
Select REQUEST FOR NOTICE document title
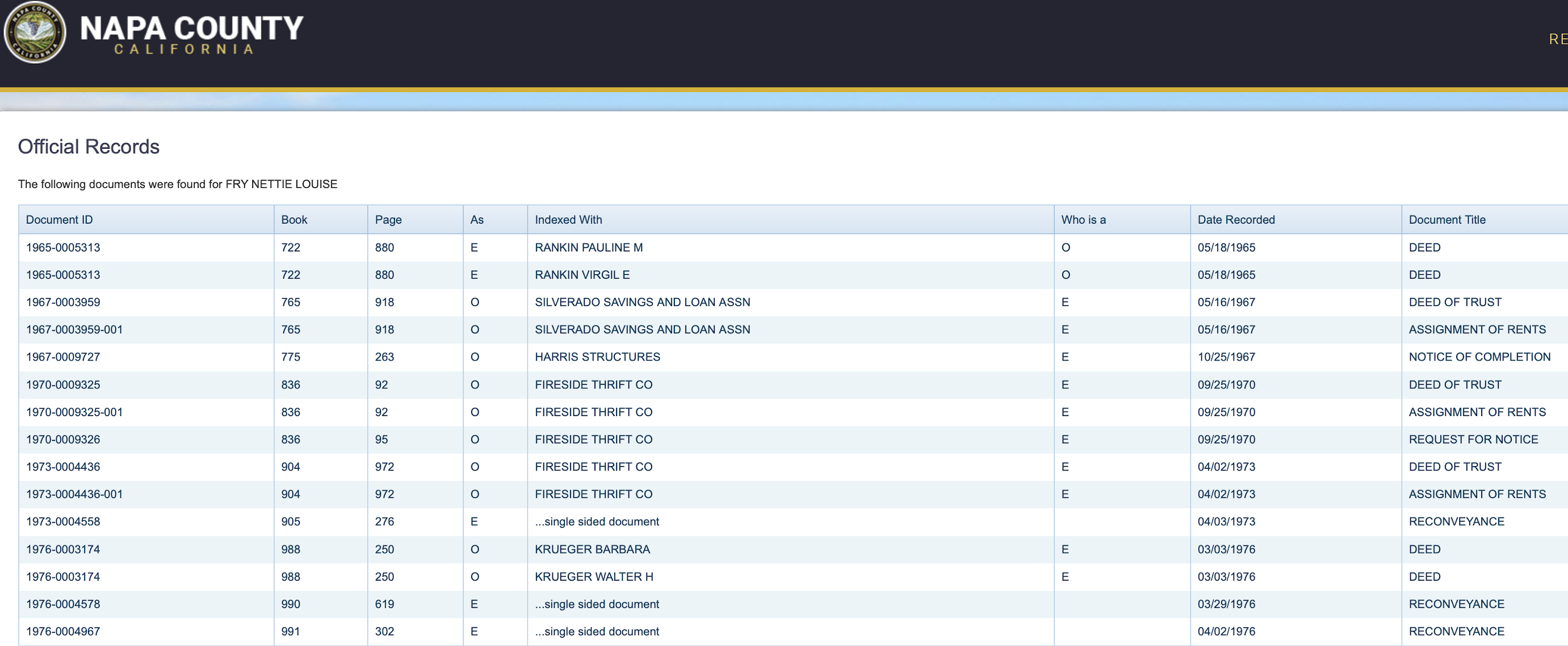(1473, 439)
